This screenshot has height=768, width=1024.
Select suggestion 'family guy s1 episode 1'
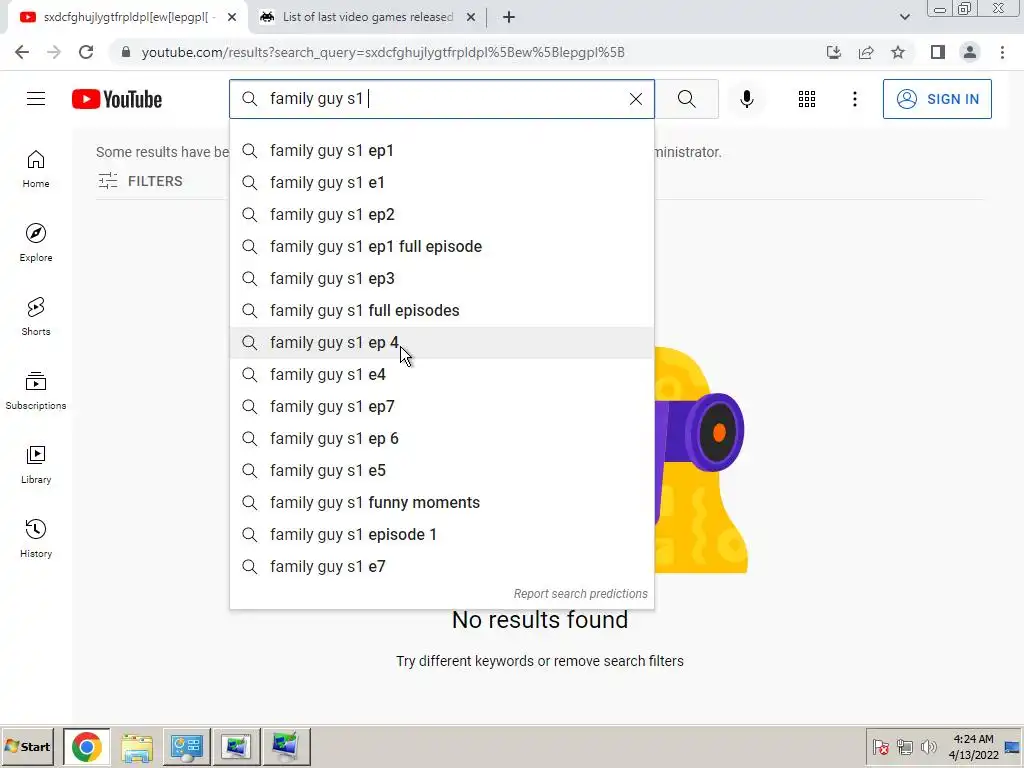[441, 534]
